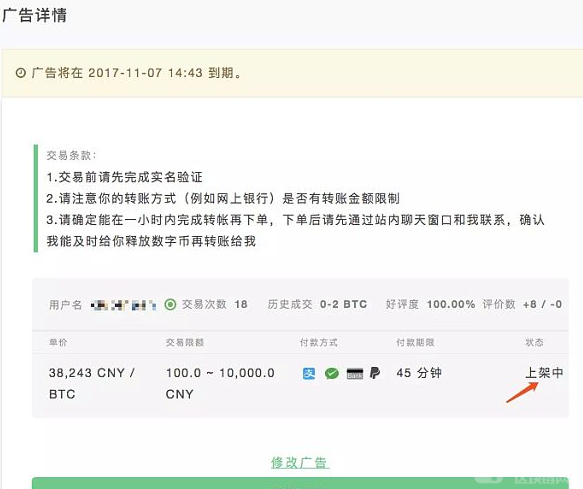Click the bank card payment icon
The image size is (583, 489).
point(355,373)
